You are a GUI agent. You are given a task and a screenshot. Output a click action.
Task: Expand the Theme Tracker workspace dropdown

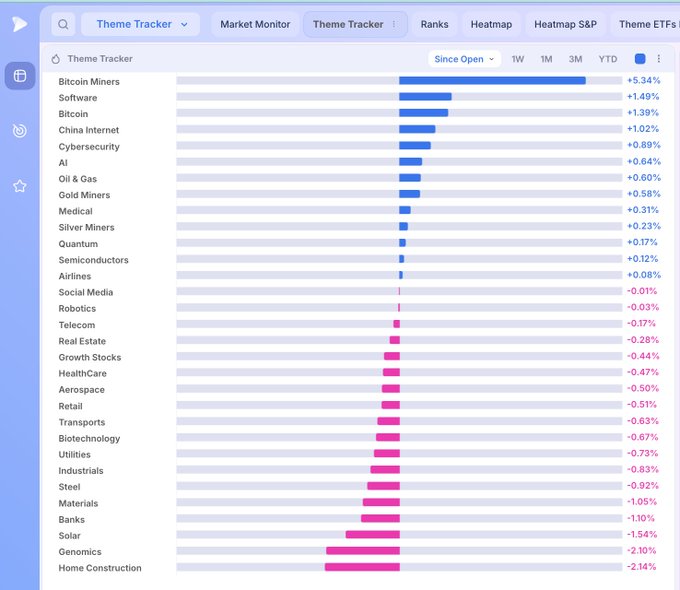(x=141, y=24)
